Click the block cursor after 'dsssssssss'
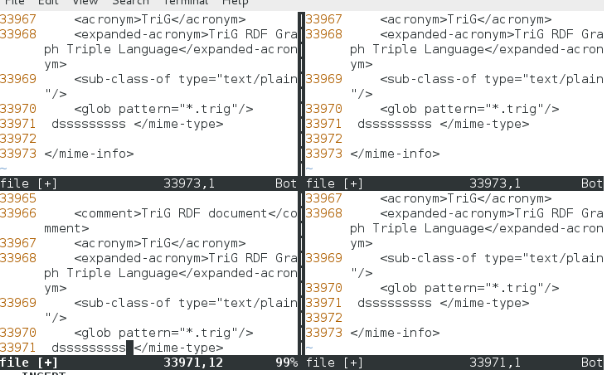The width and height of the screenshot is (604, 375). point(130,348)
